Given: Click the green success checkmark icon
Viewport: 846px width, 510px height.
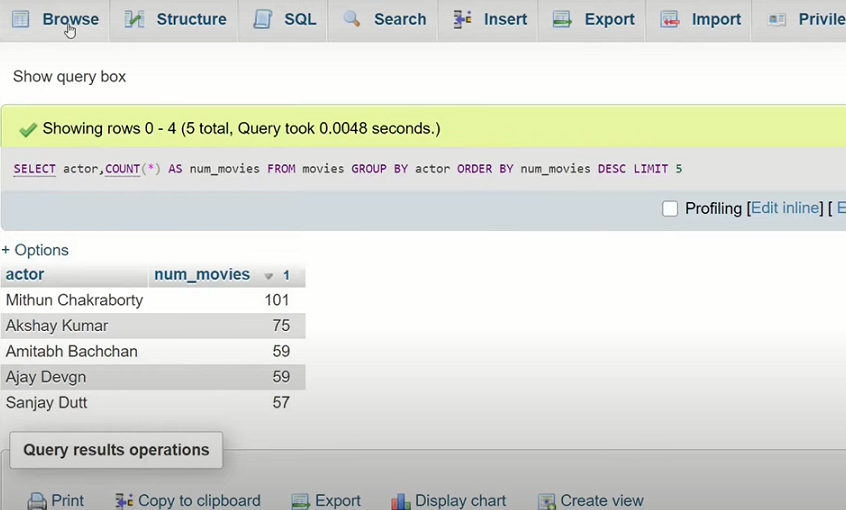Looking at the screenshot, I should (x=28, y=130).
